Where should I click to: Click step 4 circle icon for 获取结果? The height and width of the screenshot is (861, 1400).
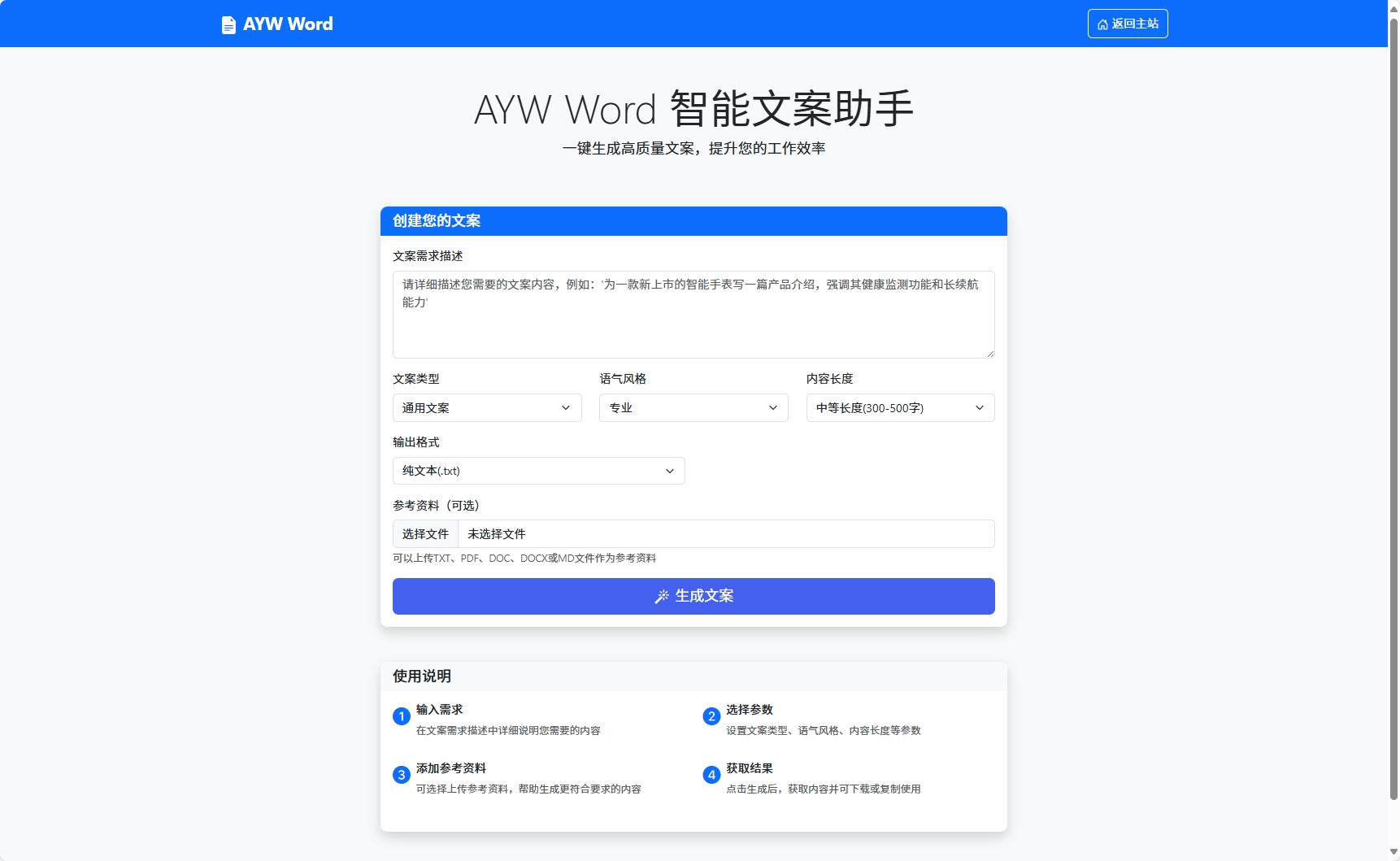pyautogui.click(x=711, y=775)
